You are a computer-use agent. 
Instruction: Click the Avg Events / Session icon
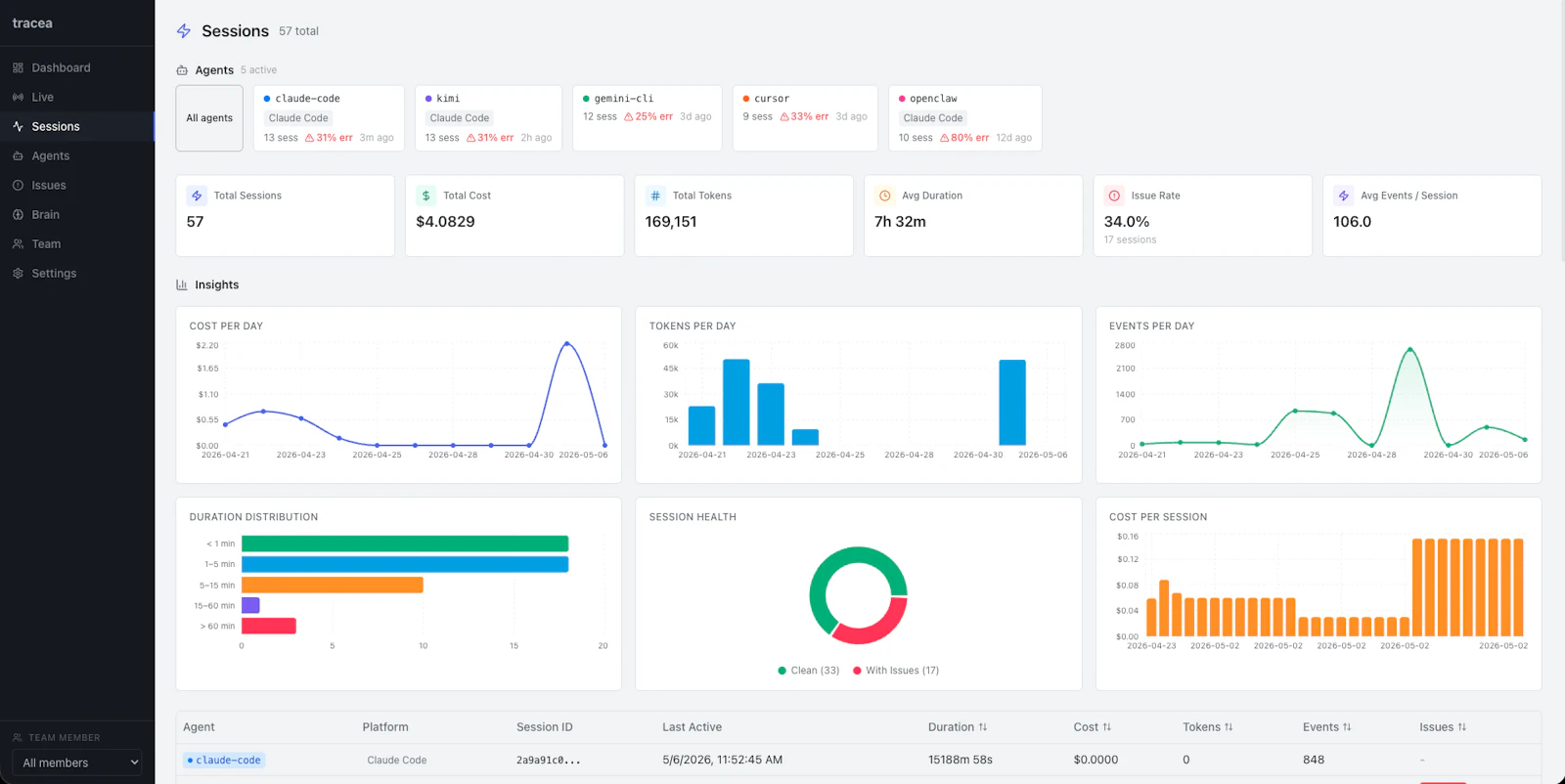1344,196
